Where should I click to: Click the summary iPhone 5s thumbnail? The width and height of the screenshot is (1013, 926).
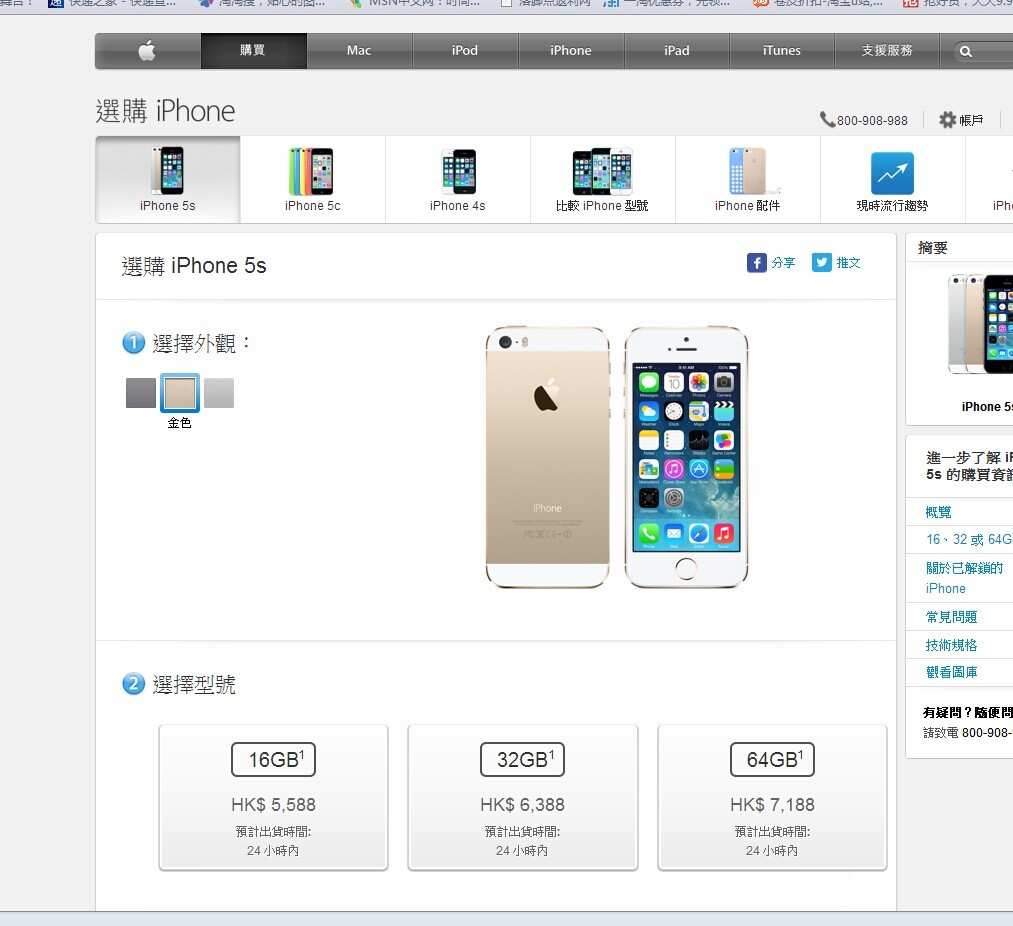980,324
